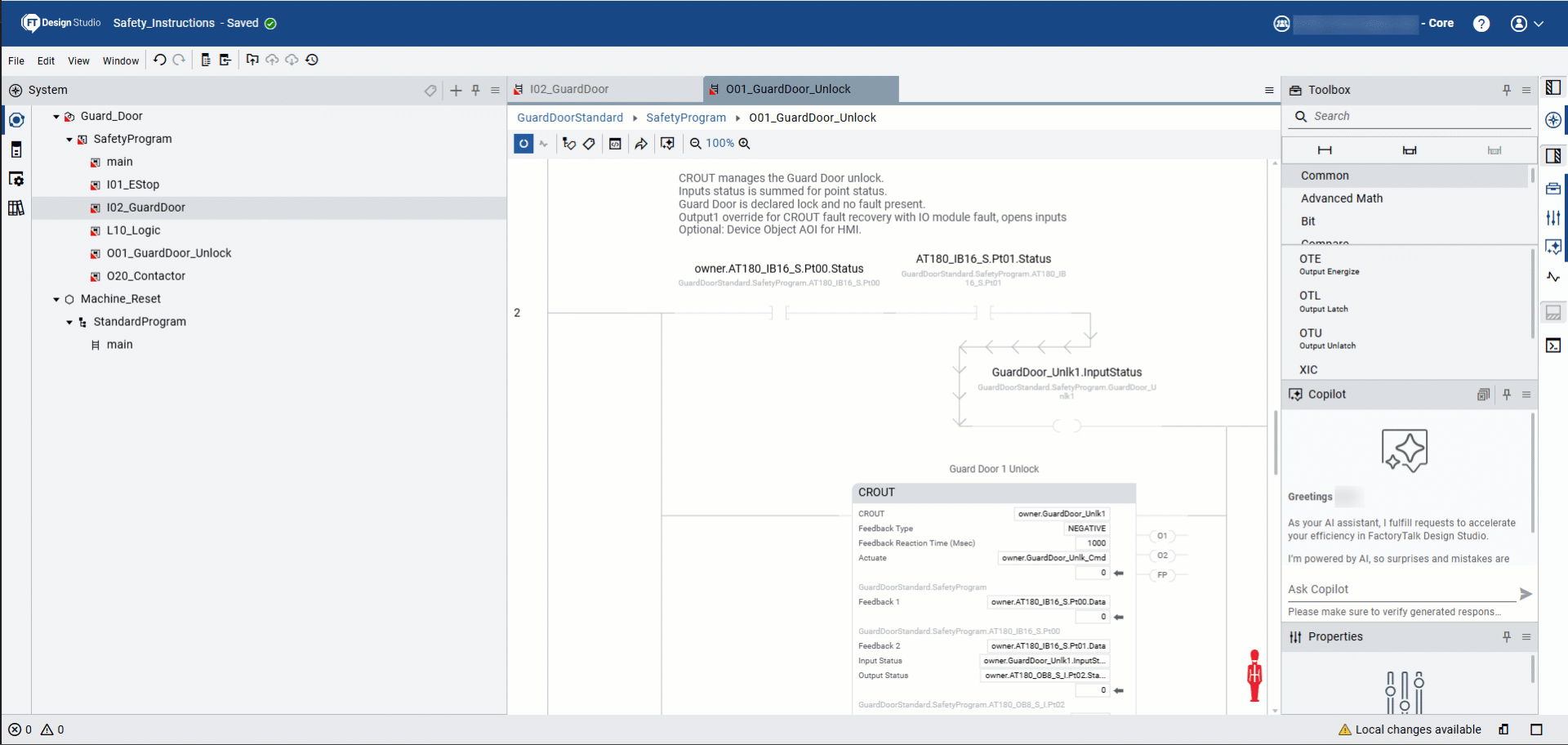Viewport: 1568px width, 745px height.
Task: Click the cross reference arrow icon in editor toolbar
Action: tap(641, 143)
